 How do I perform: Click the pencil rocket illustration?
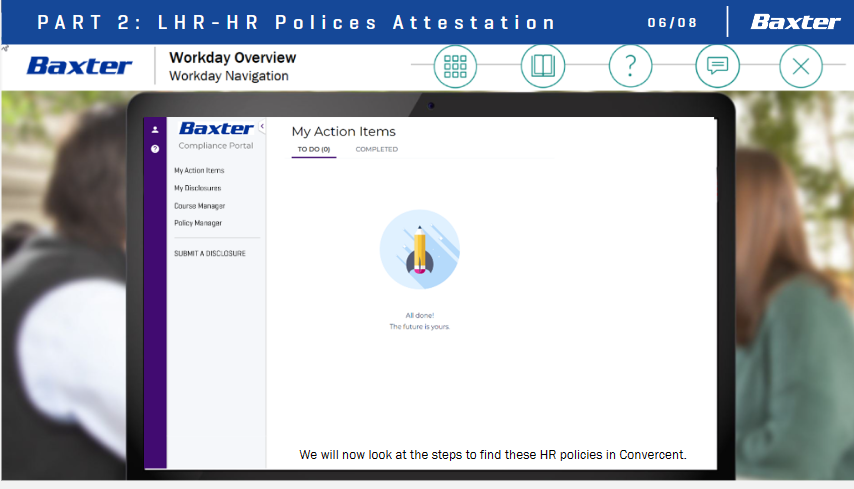tap(419, 249)
